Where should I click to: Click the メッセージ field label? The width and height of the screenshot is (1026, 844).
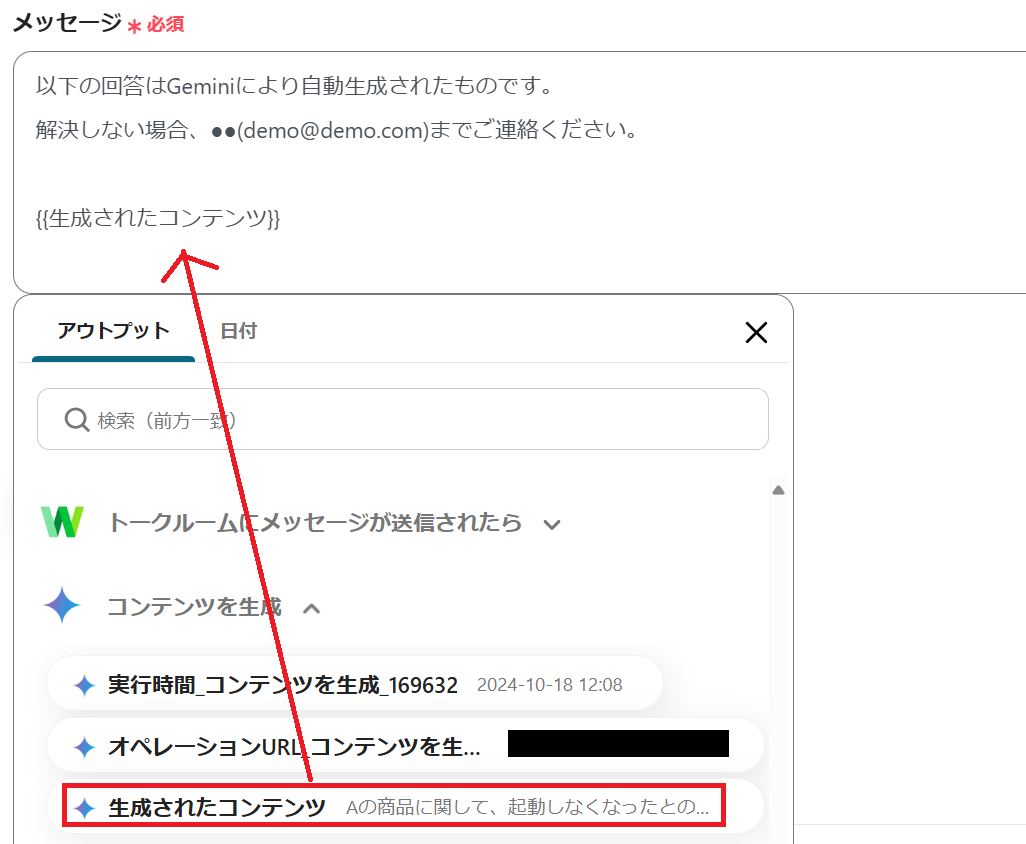pyautogui.click(x=67, y=23)
